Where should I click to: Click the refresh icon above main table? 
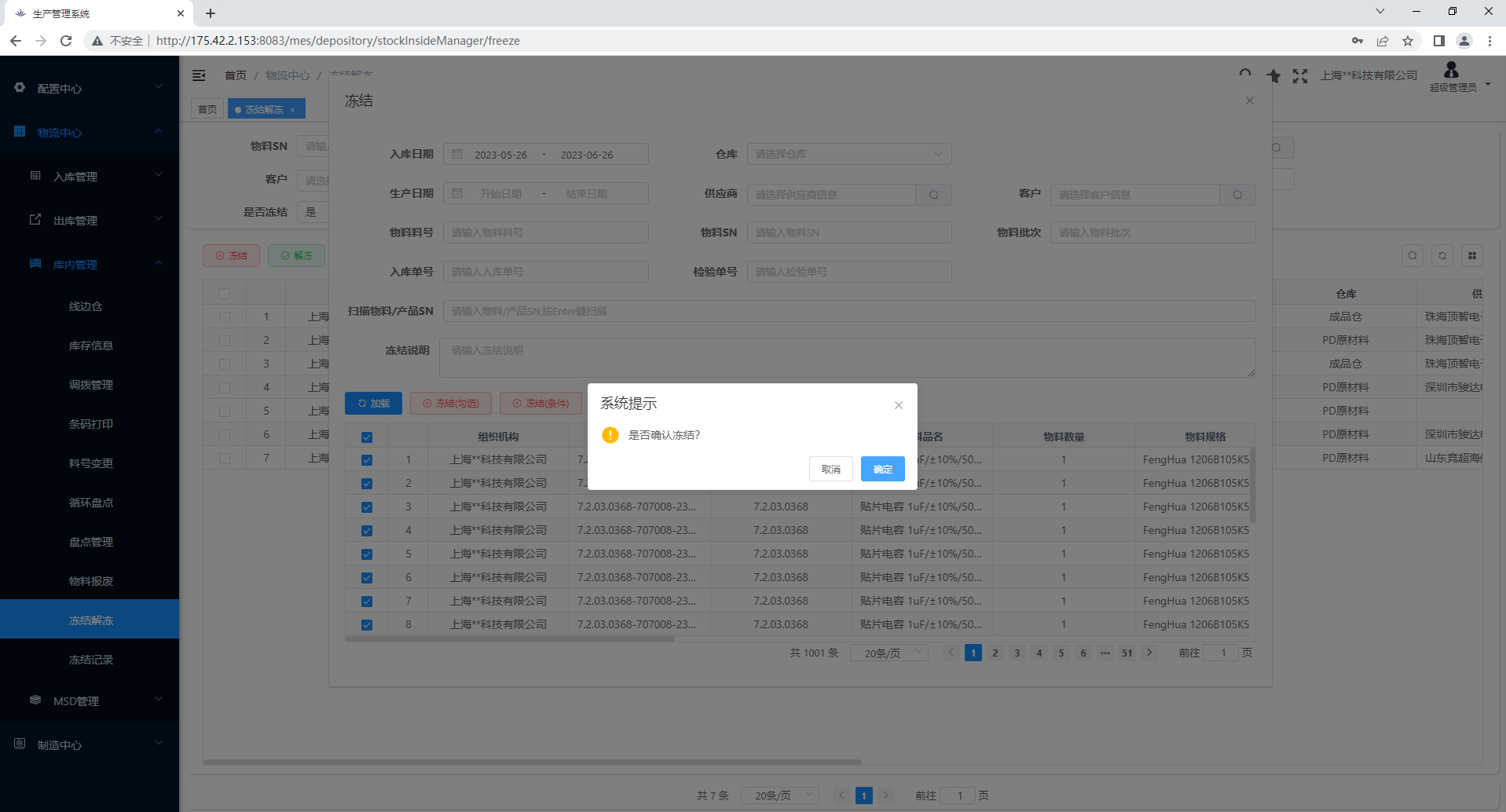1442,255
